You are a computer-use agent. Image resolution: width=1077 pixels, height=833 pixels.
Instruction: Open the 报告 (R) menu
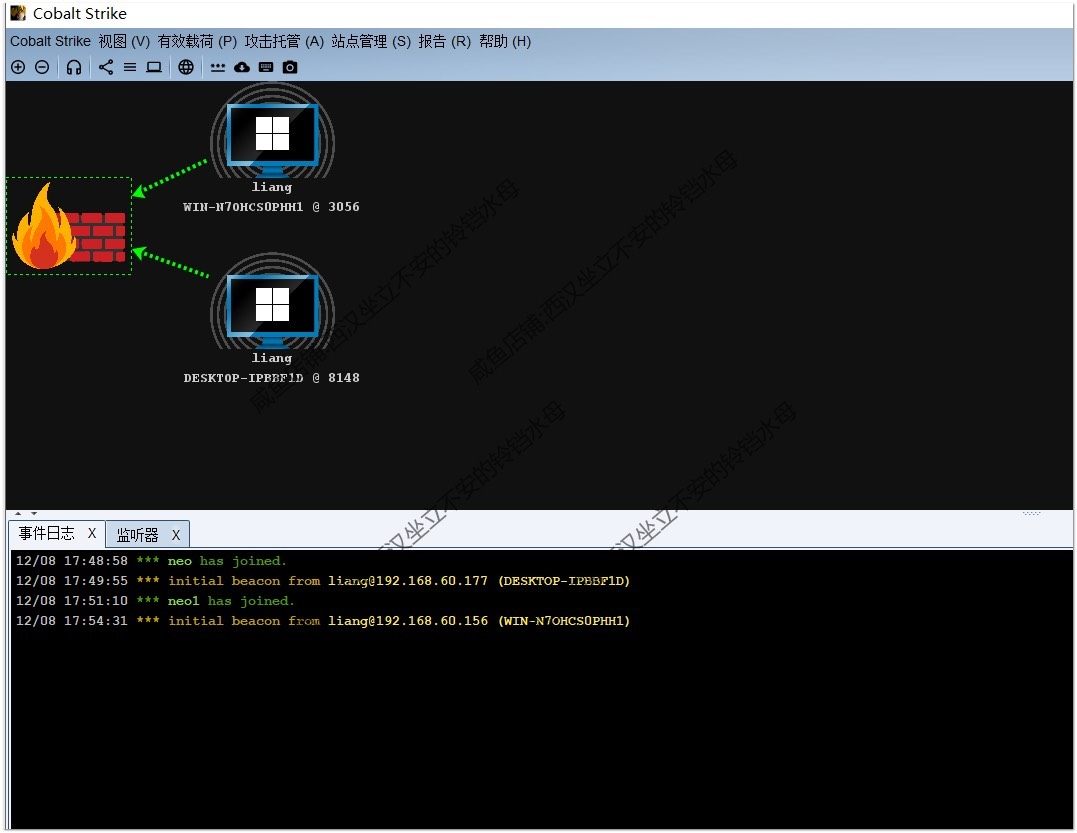(444, 41)
